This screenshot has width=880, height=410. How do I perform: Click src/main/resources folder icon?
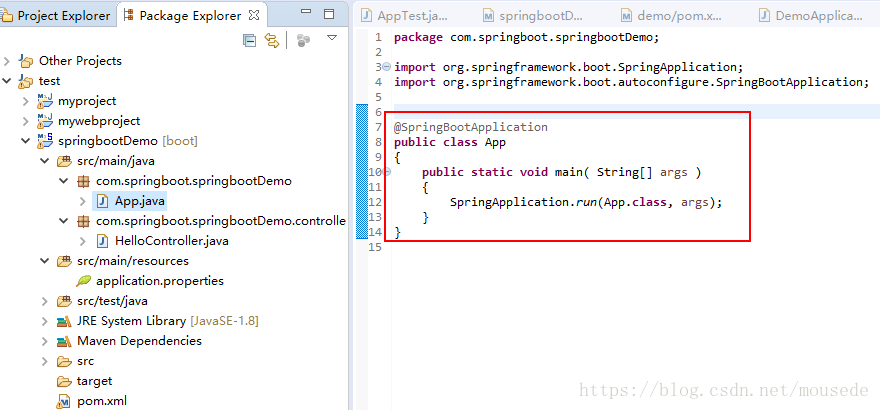(64, 261)
